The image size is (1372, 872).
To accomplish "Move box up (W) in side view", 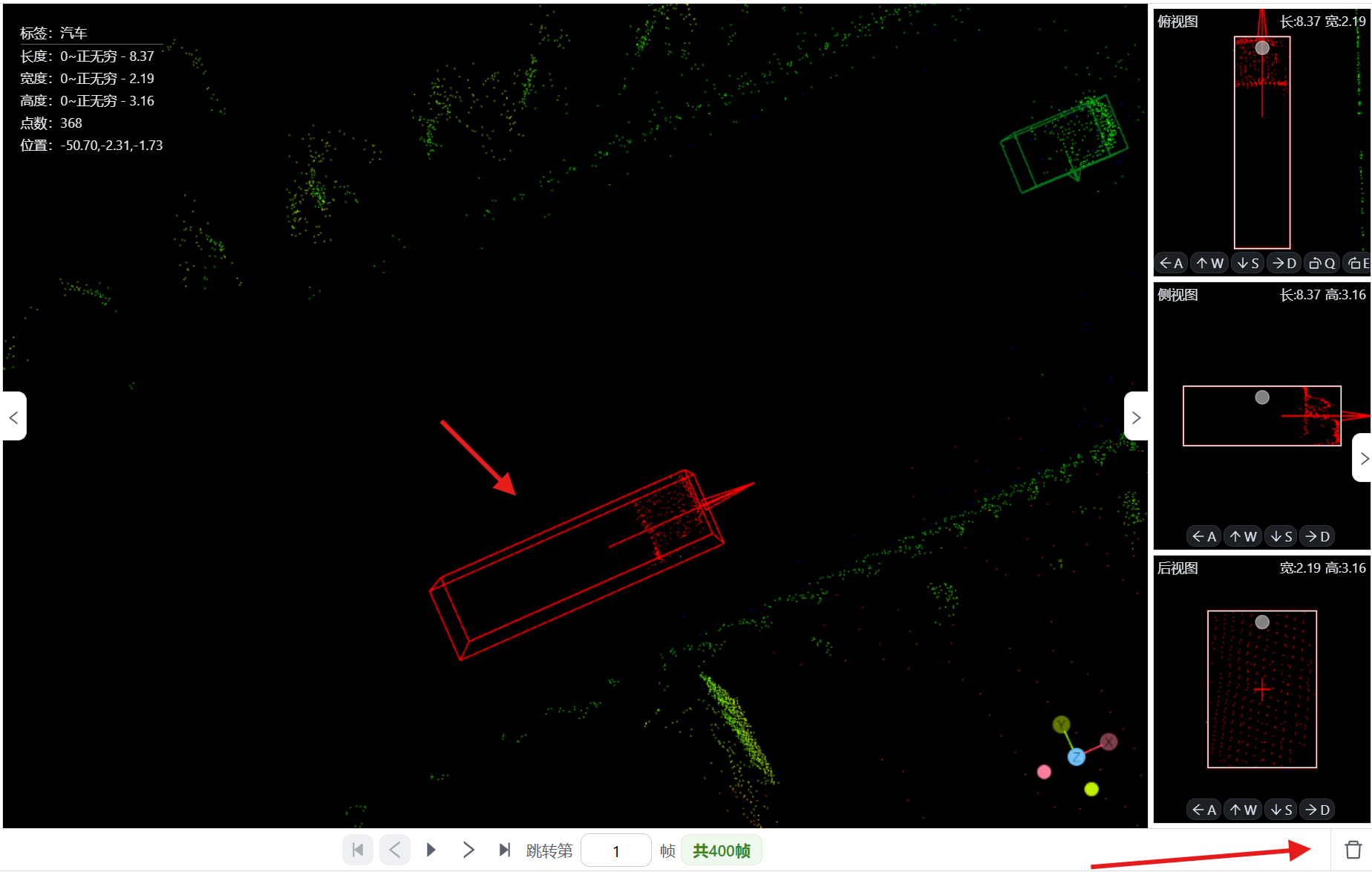I will (1243, 536).
